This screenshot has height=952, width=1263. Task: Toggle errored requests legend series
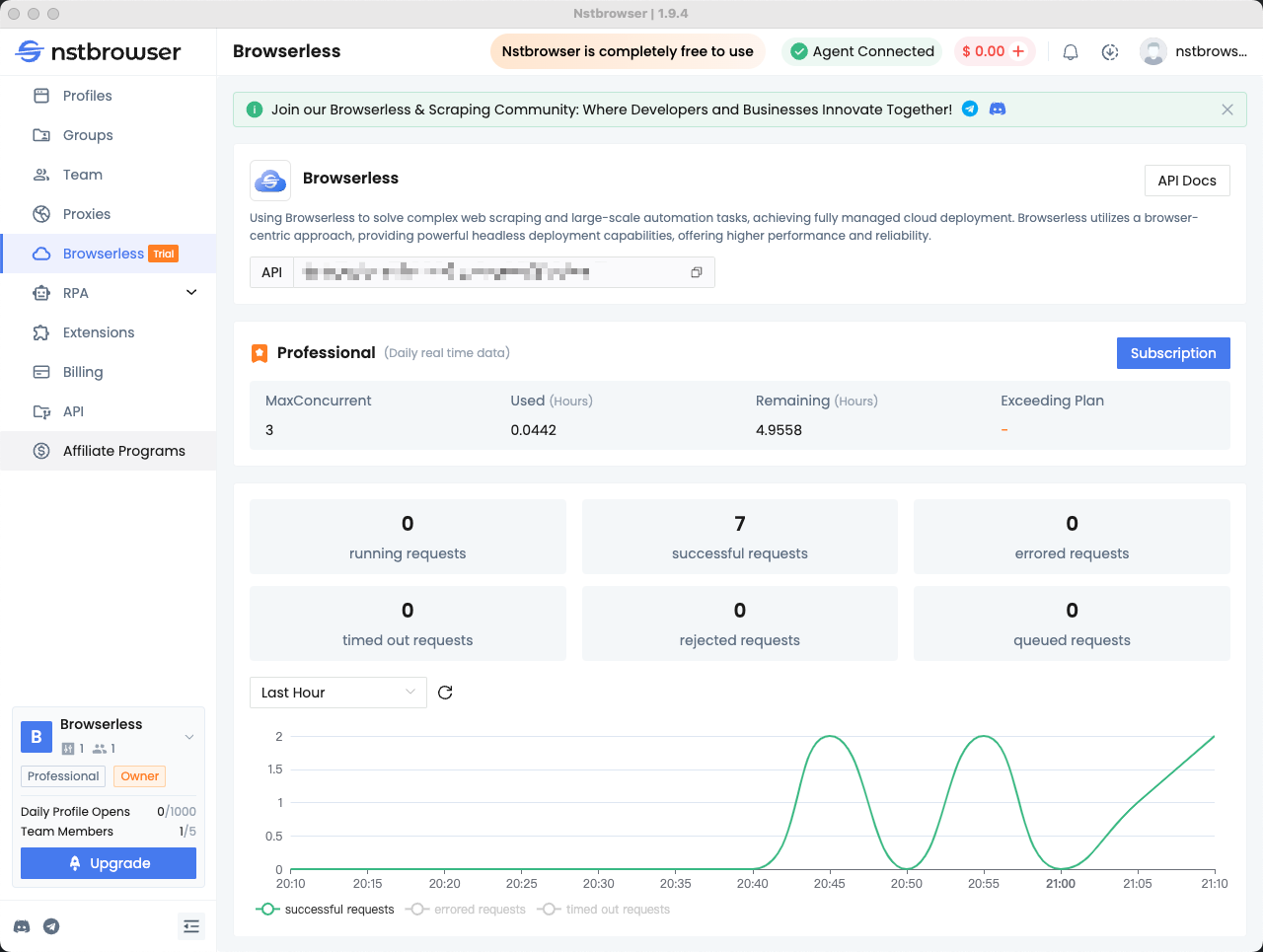(x=466, y=910)
